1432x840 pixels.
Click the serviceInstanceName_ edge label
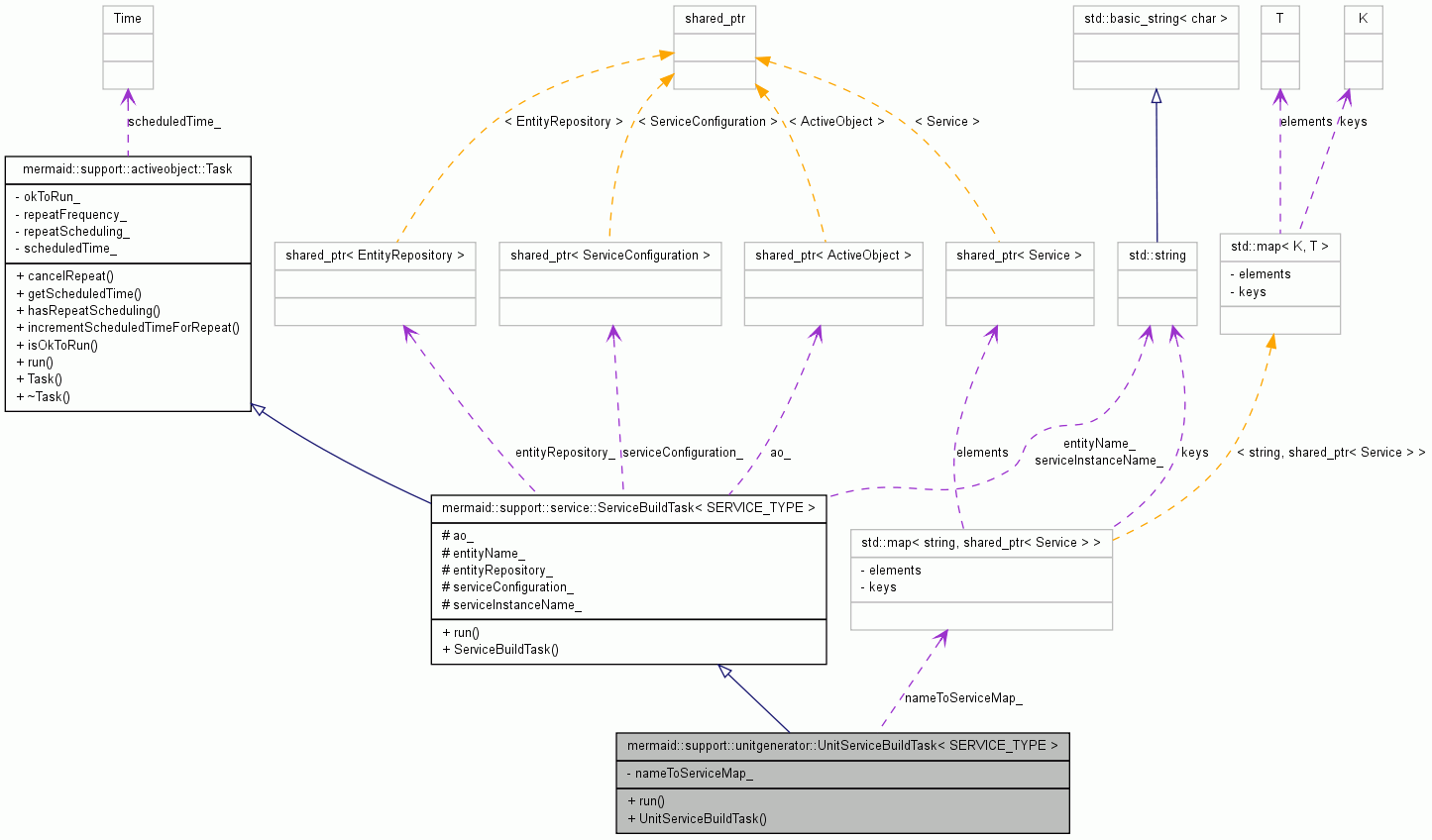[x=1099, y=460]
